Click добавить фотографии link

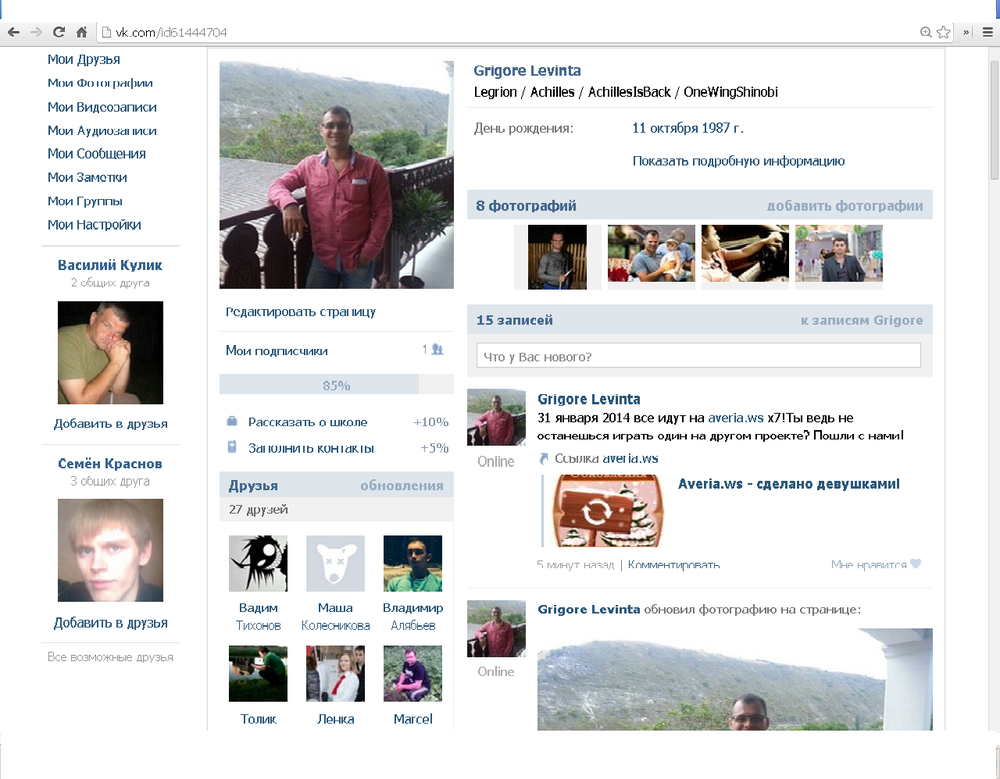point(844,206)
